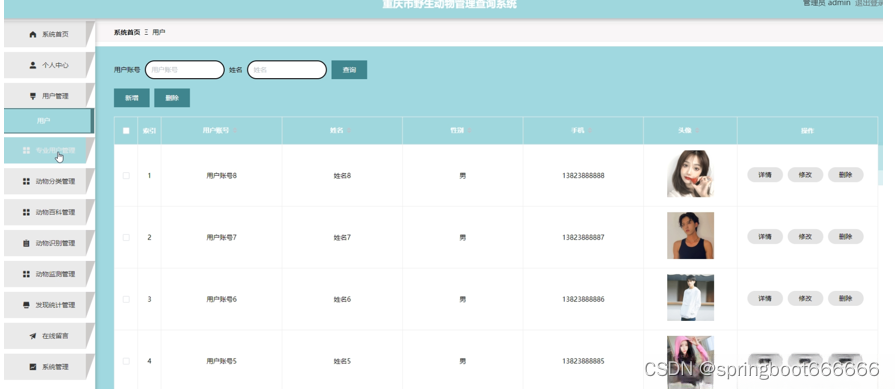Expand 动物百科管理 in the sidebar
Viewport: 895px width, 389px height.
tap(49, 212)
